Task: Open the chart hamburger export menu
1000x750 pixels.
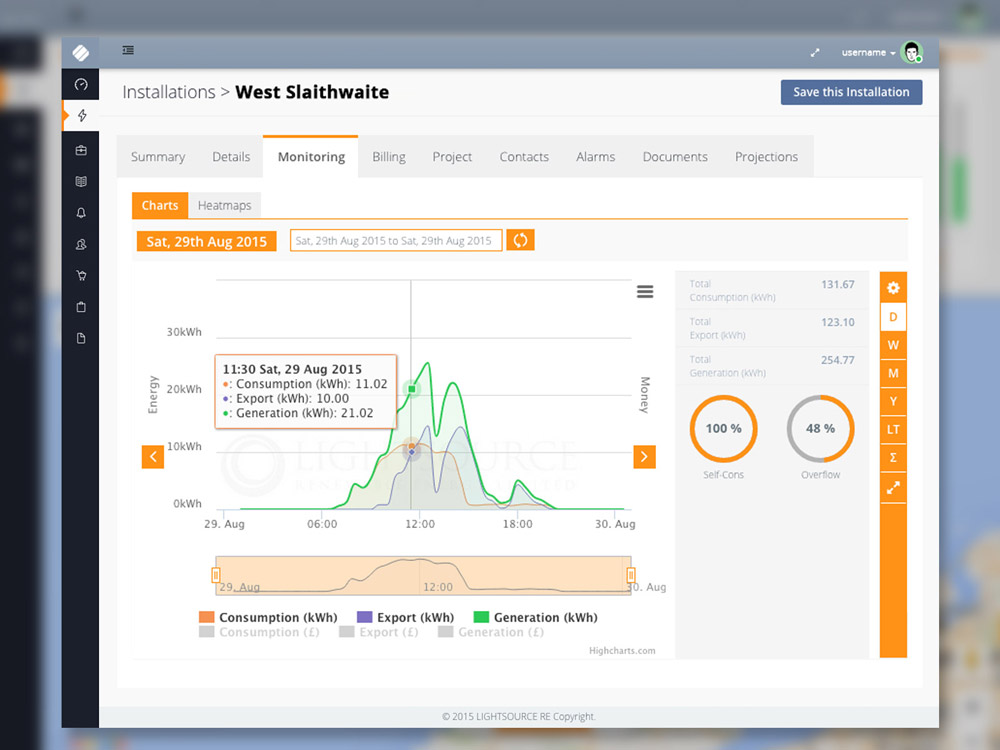Action: pos(645,292)
